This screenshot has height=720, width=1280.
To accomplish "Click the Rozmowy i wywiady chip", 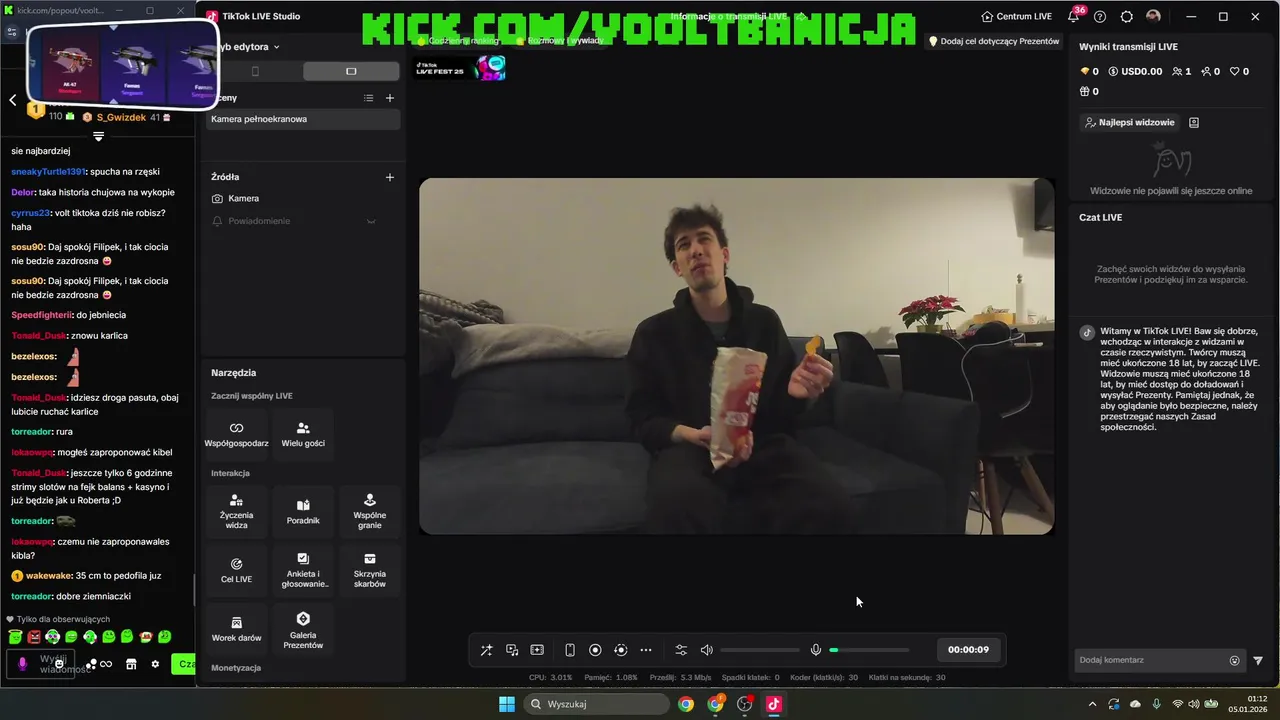I will click(x=562, y=41).
